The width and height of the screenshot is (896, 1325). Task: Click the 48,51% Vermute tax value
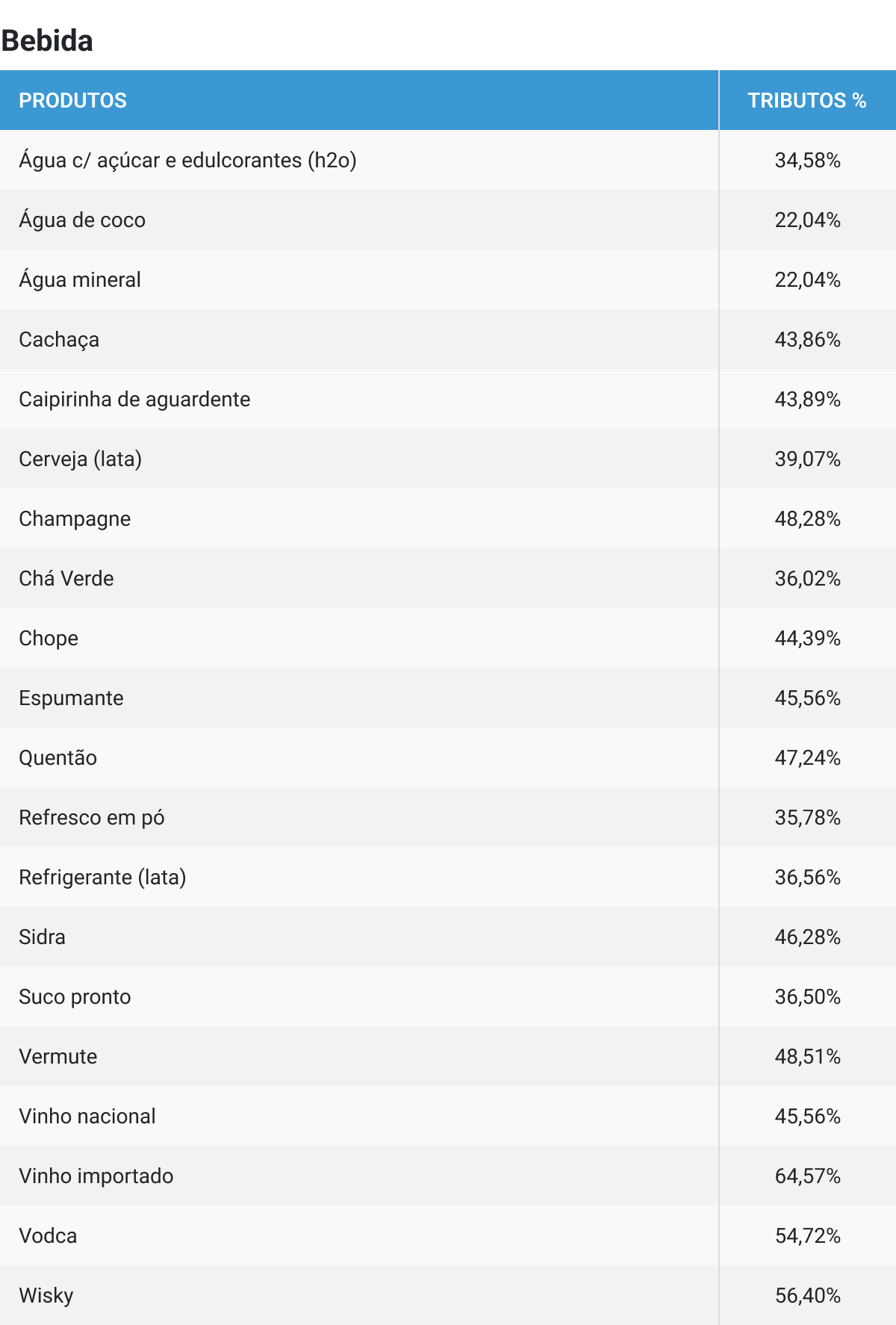pyautogui.click(x=807, y=1057)
